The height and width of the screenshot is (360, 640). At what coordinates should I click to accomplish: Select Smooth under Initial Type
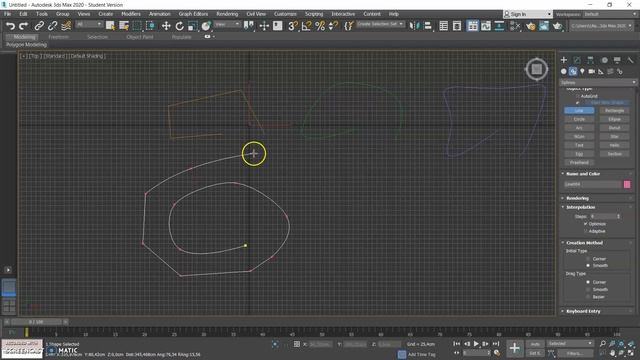pos(588,265)
